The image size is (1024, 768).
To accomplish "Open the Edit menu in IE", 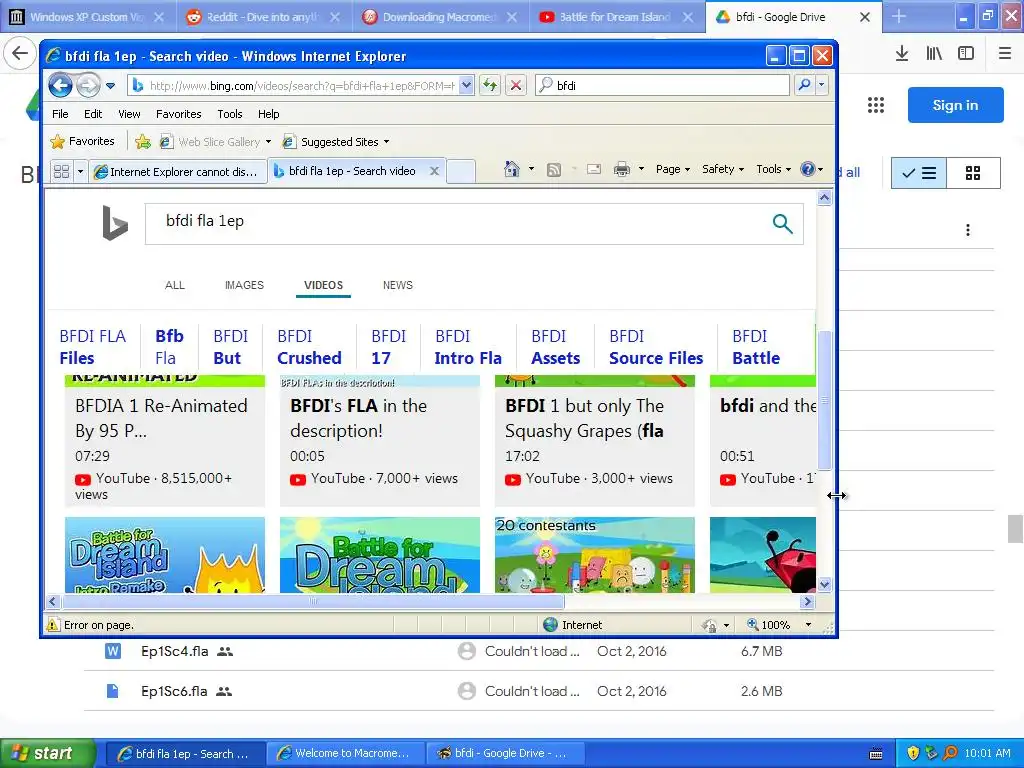I will [93, 114].
